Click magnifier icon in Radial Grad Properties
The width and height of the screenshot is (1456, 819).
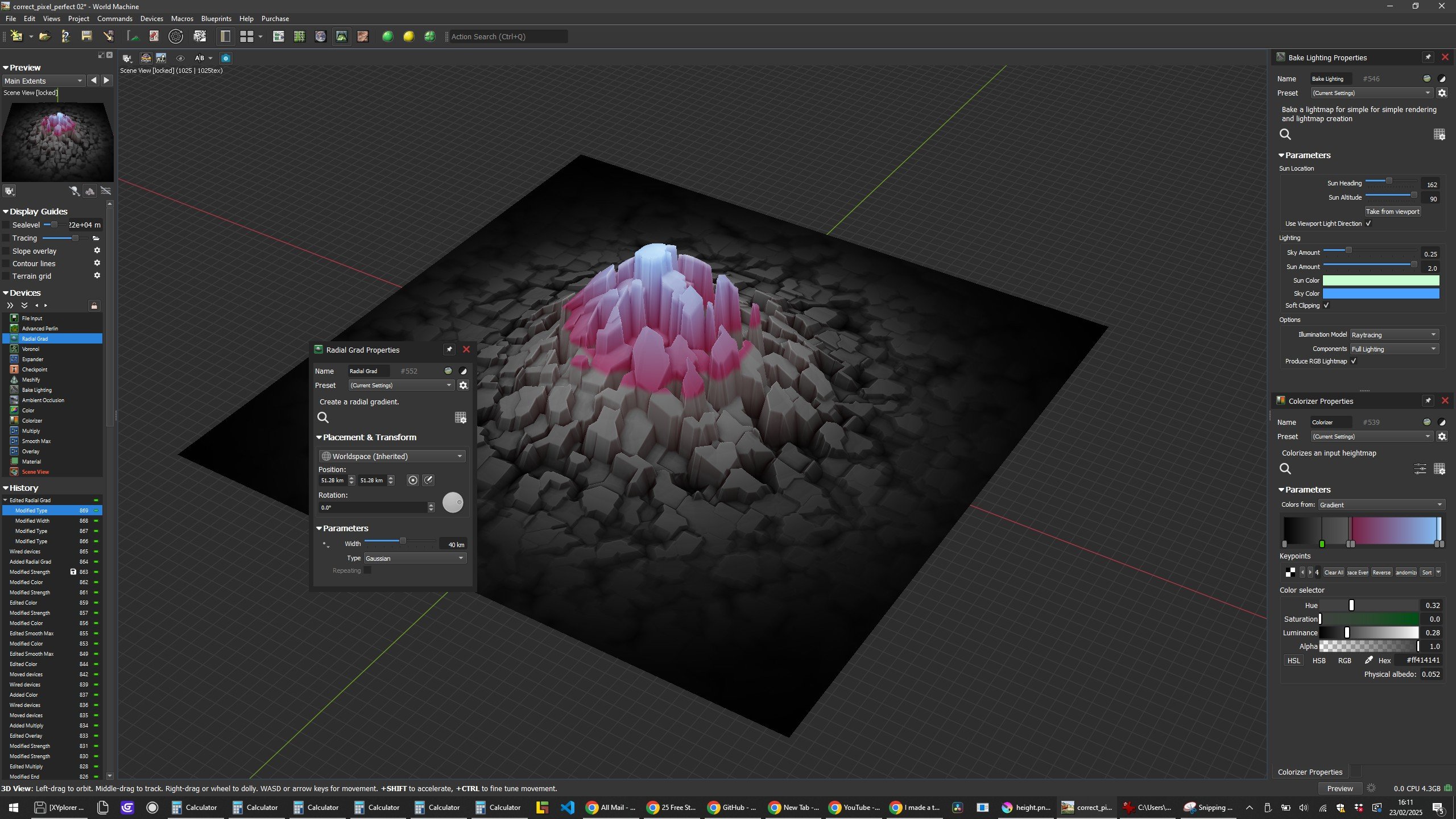[x=322, y=417]
